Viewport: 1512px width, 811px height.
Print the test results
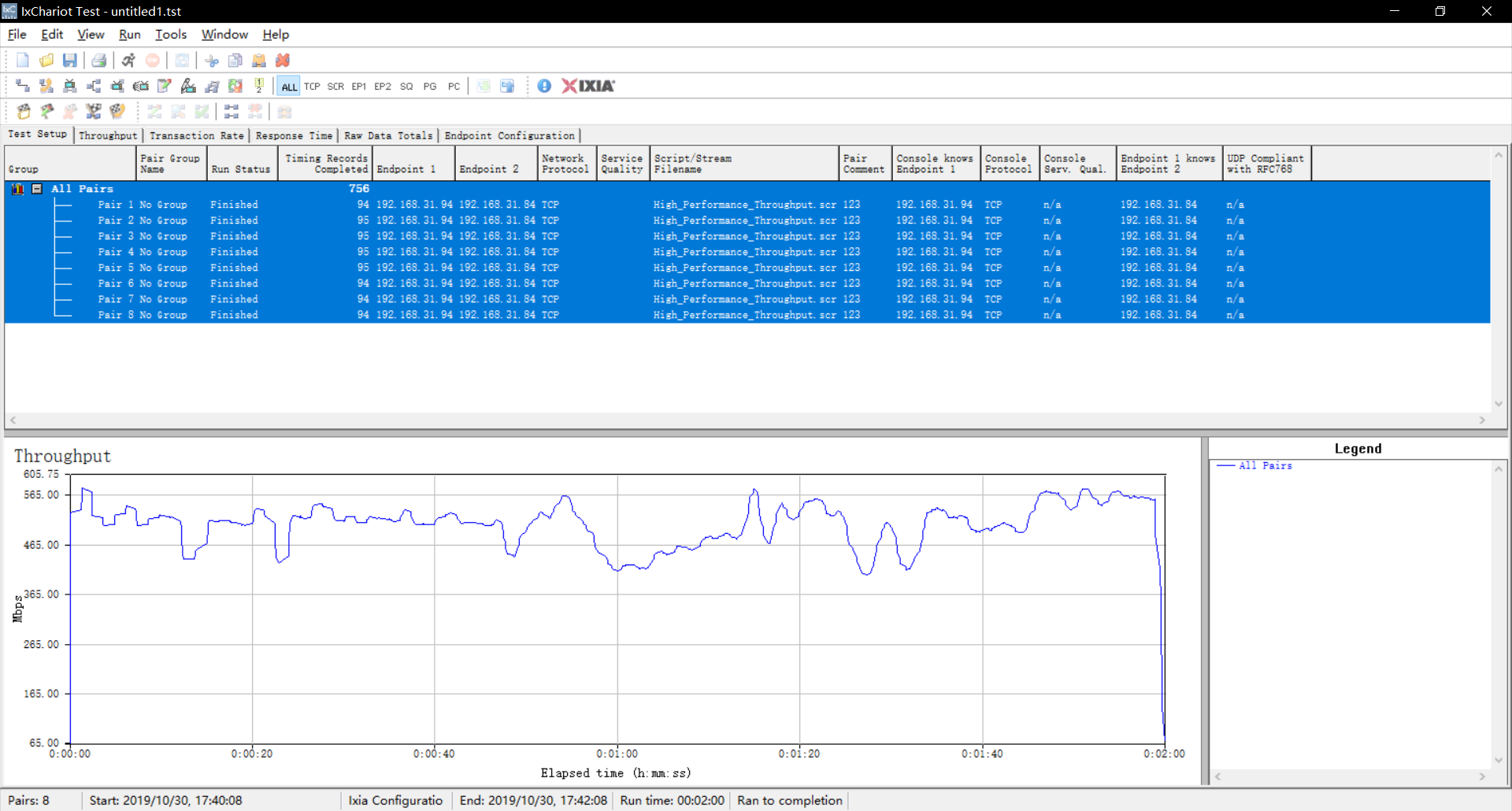(98, 61)
